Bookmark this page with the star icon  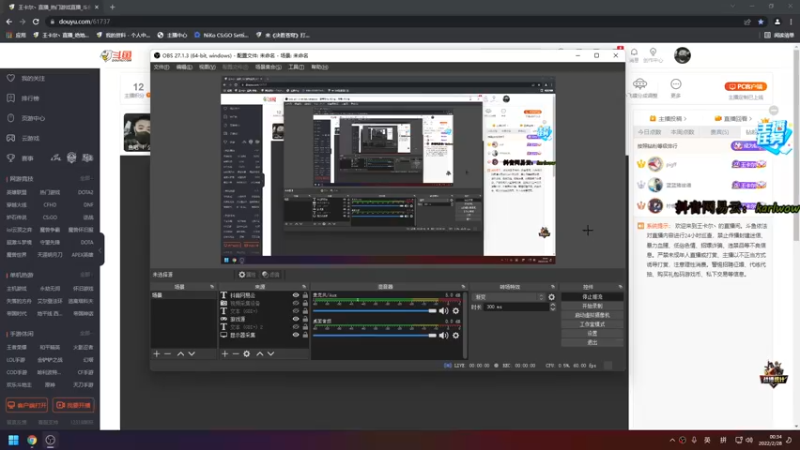click(x=761, y=21)
